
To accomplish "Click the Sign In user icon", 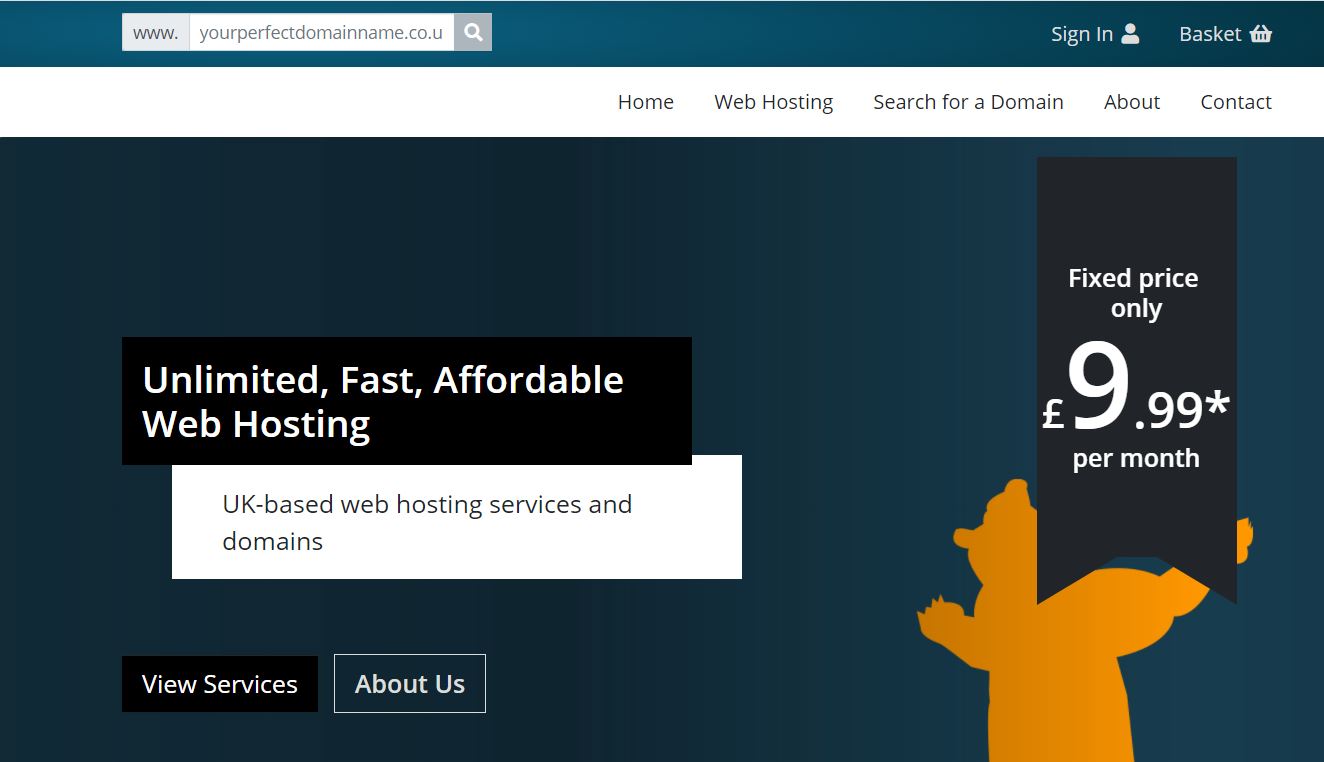I will (1130, 34).
